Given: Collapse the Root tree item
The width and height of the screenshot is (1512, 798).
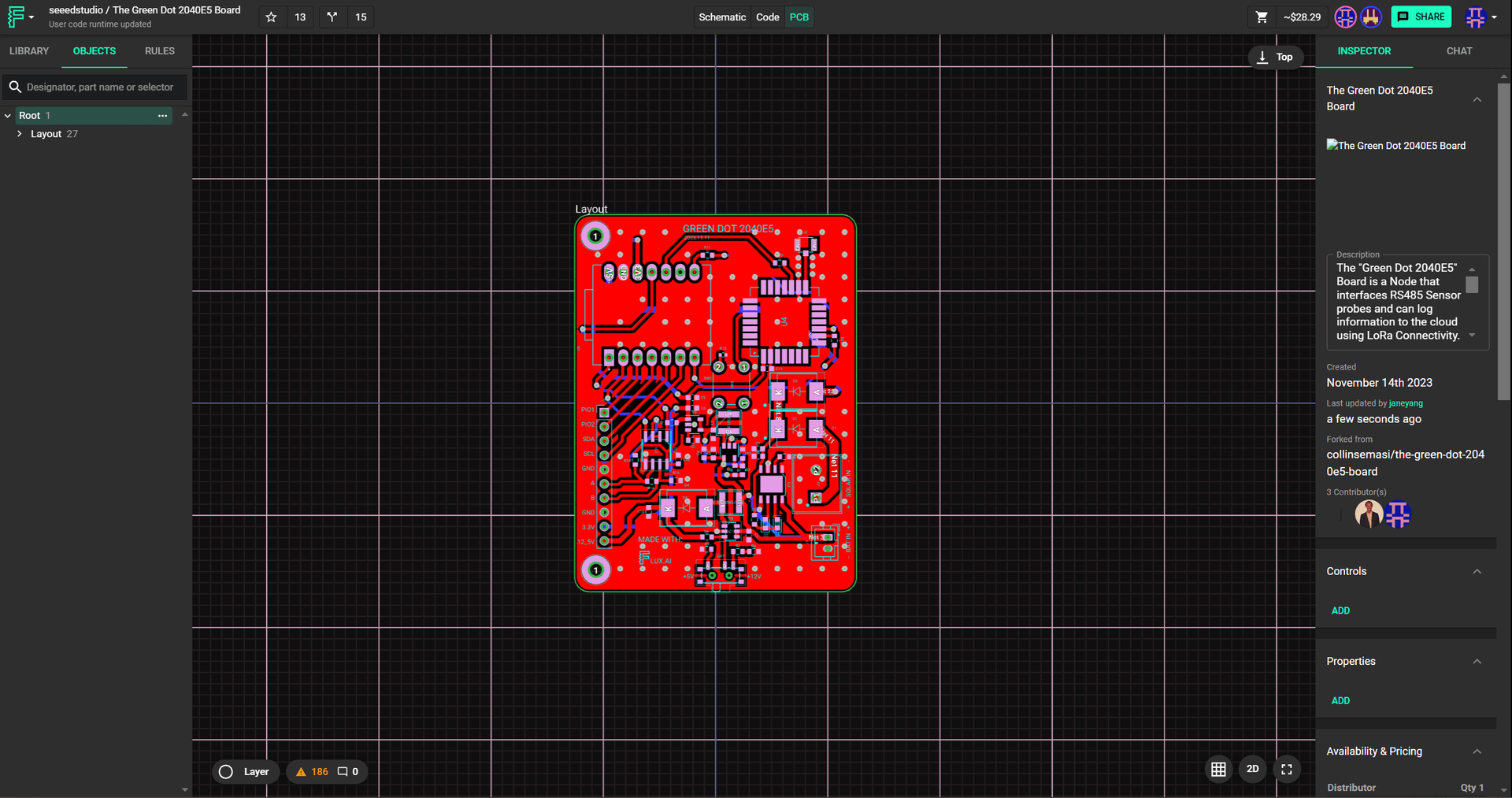Looking at the screenshot, I should point(7,115).
